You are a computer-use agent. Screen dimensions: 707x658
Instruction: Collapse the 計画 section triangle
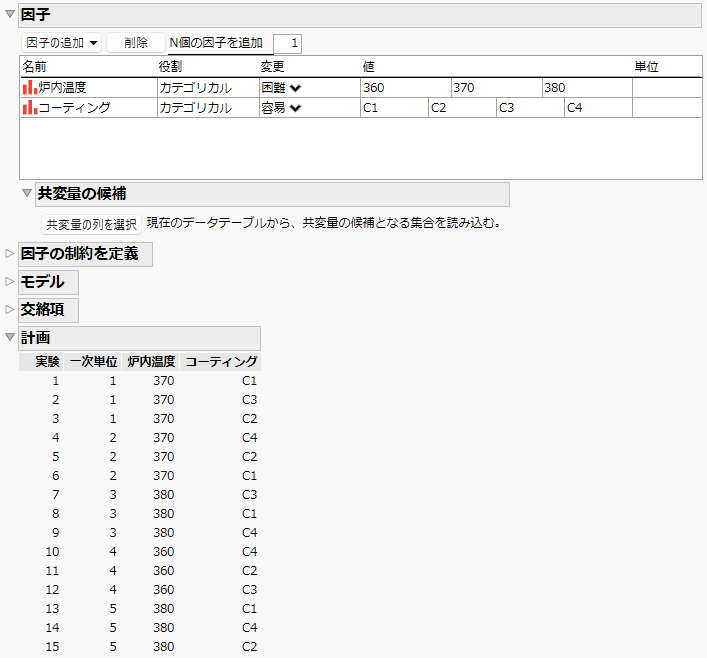(x=10, y=337)
